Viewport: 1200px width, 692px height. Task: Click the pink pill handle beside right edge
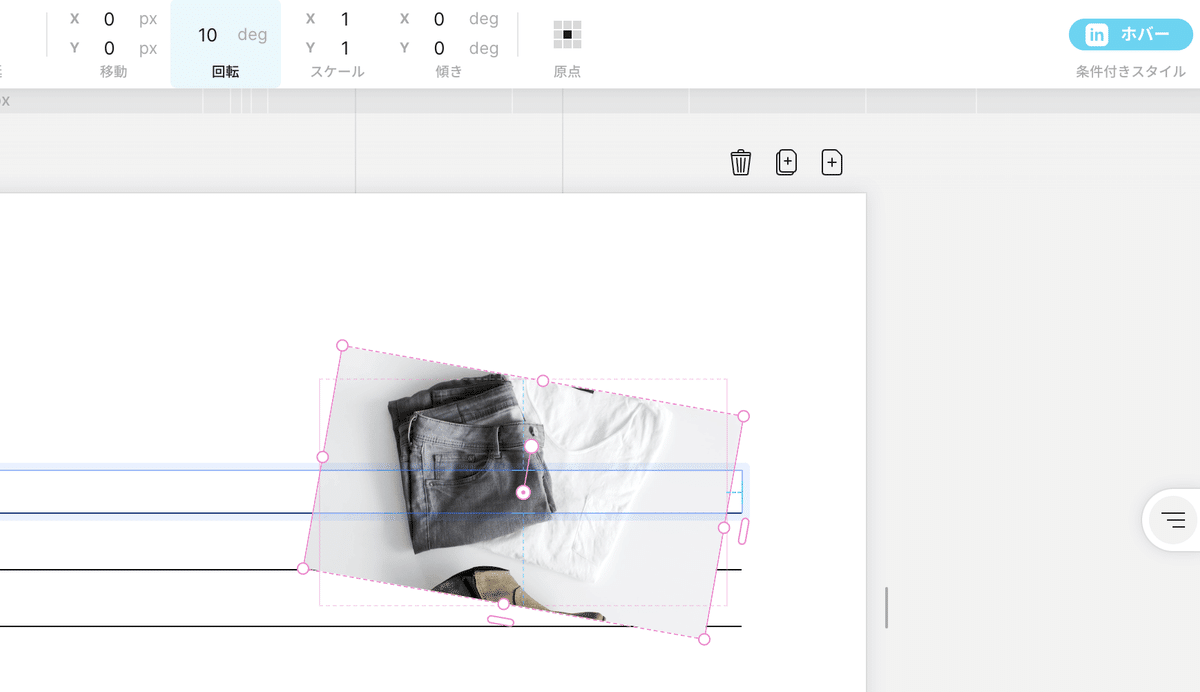pos(744,531)
